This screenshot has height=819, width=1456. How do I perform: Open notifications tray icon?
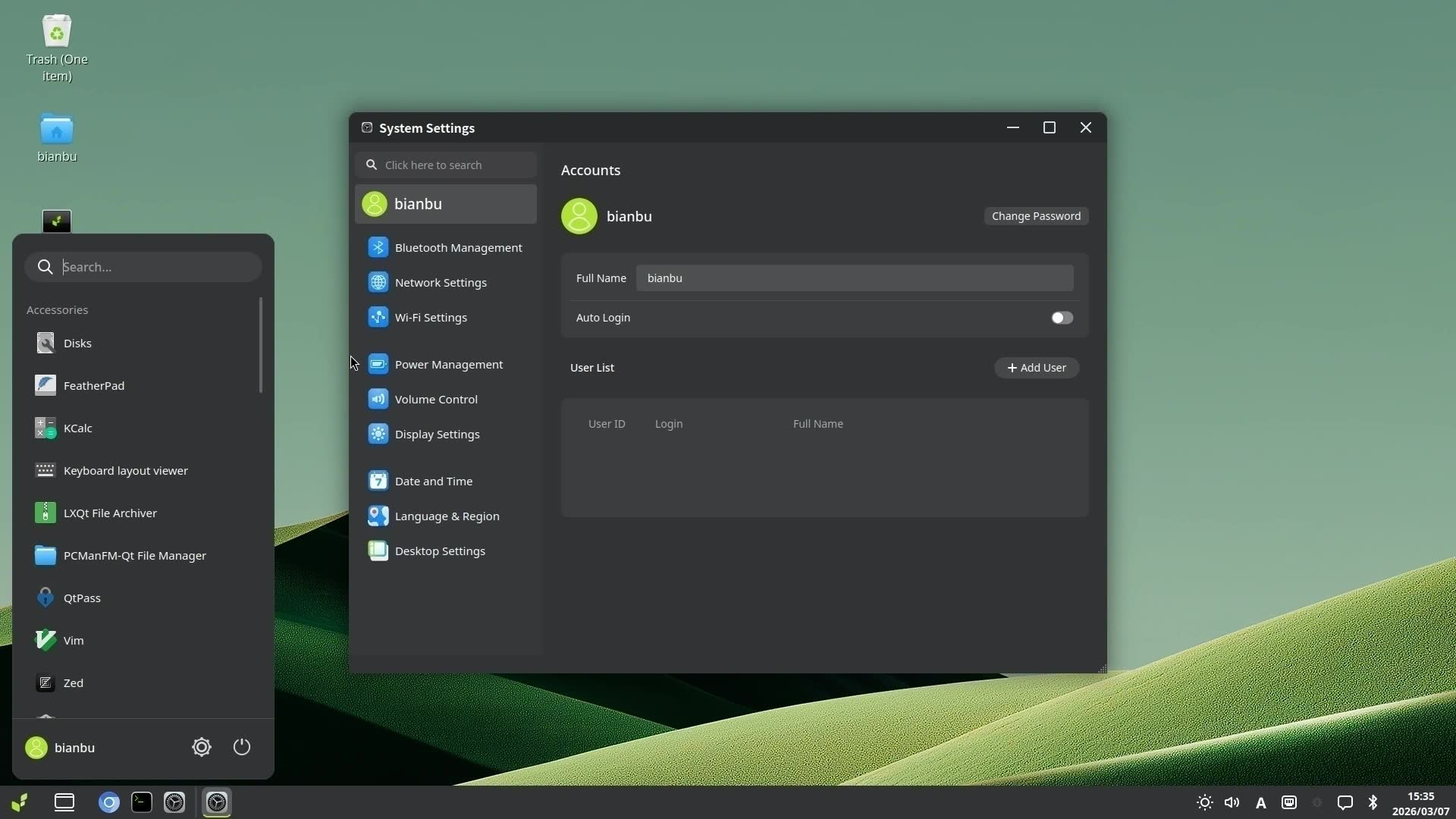coord(1345,802)
